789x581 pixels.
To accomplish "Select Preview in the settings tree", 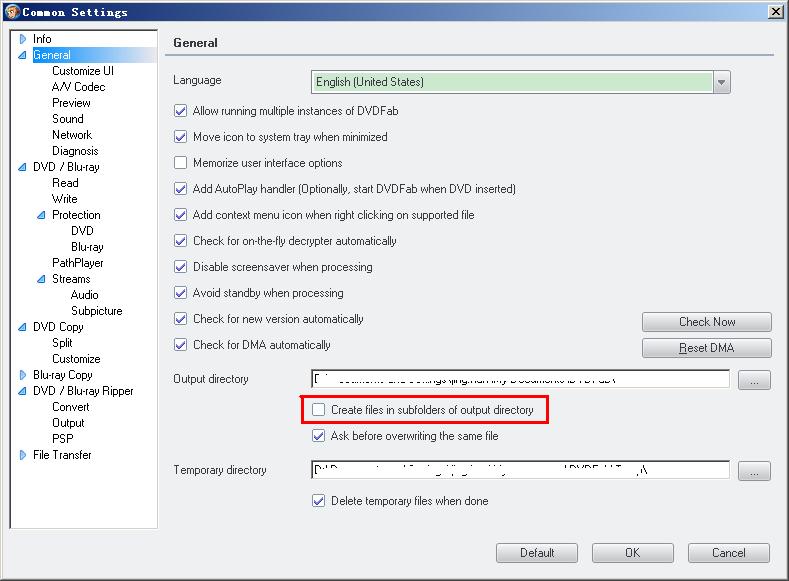I will [x=71, y=103].
